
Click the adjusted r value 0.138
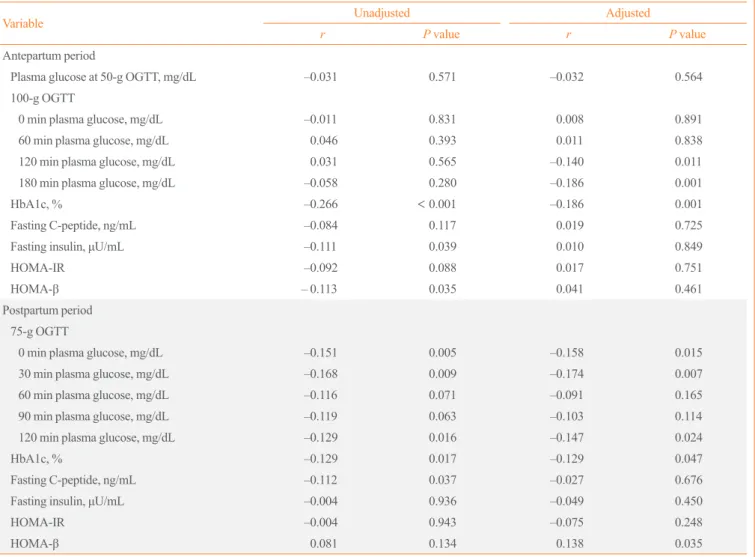[x=570, y=544]
